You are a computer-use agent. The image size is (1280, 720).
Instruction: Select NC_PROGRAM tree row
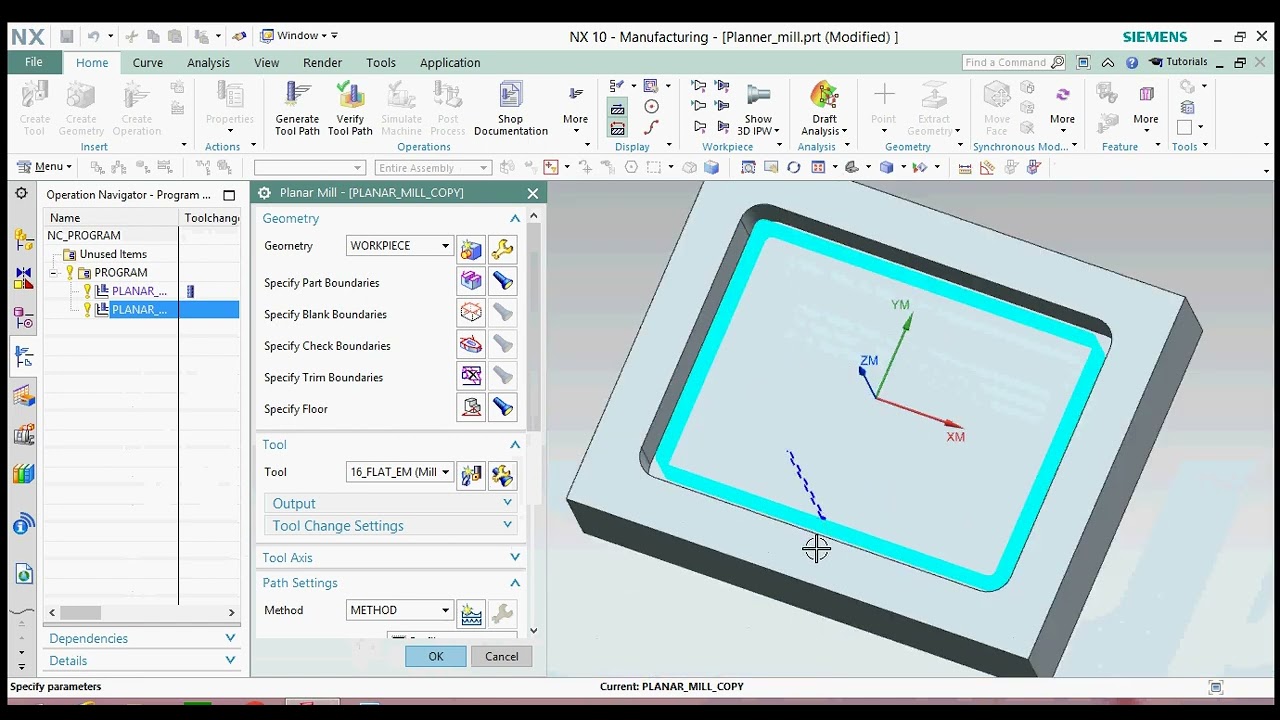pos(84,235)
